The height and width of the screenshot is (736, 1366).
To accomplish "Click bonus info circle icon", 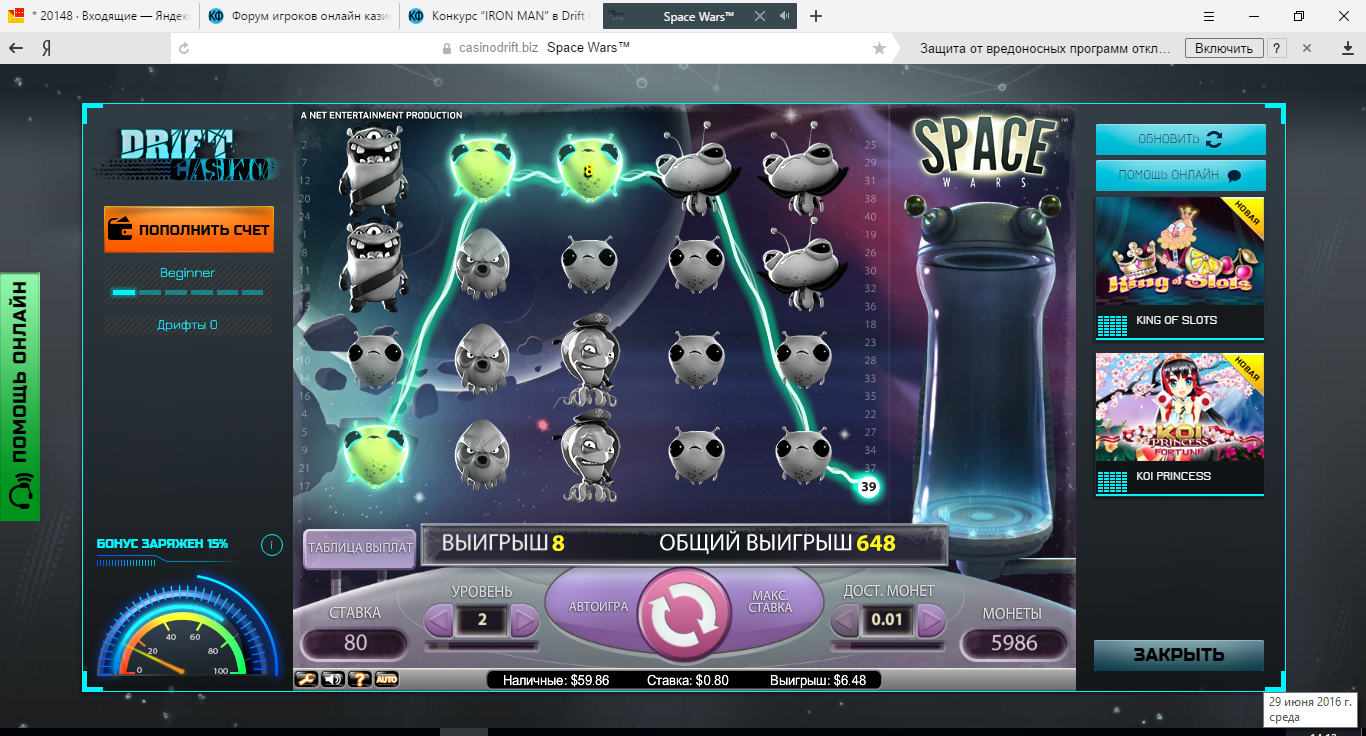I will pyautogui.click(x=271, y=545).
